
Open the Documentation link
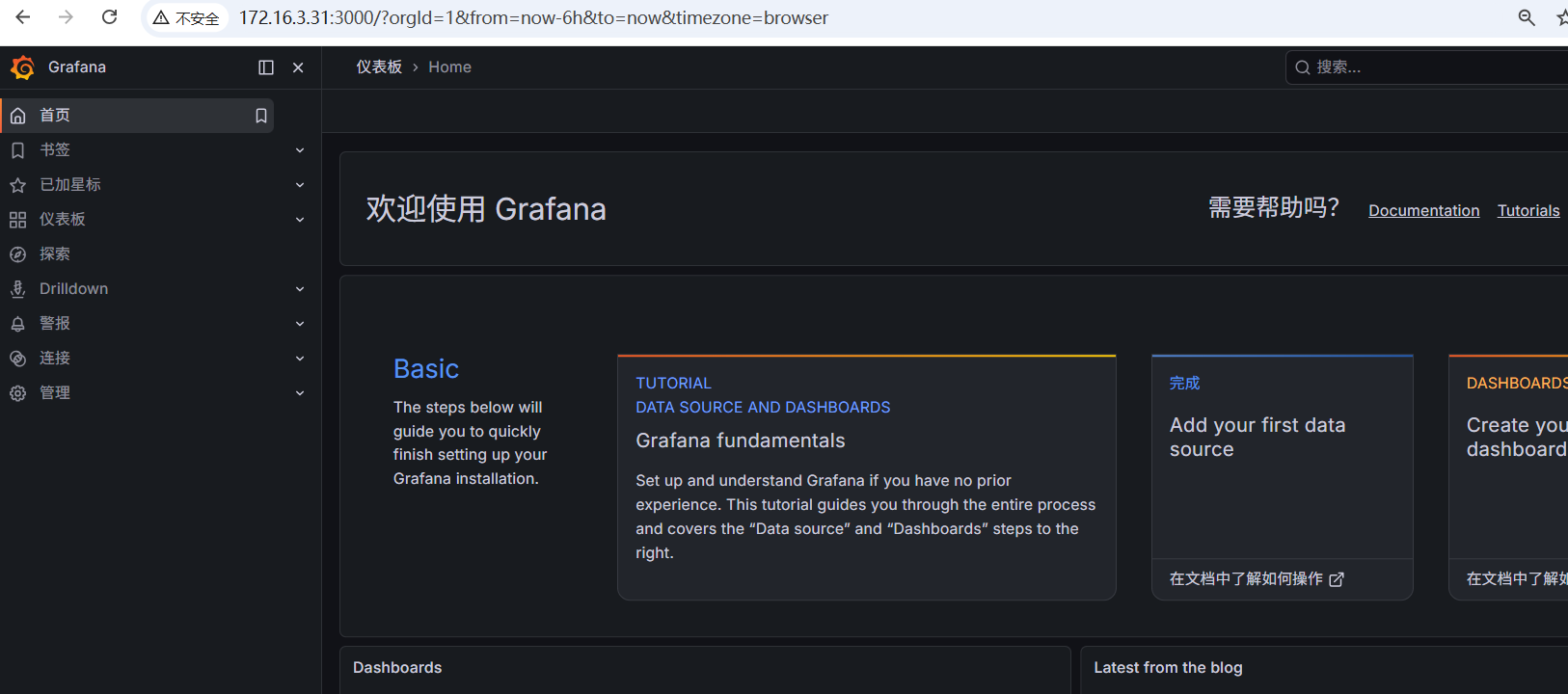[1423, 211]
